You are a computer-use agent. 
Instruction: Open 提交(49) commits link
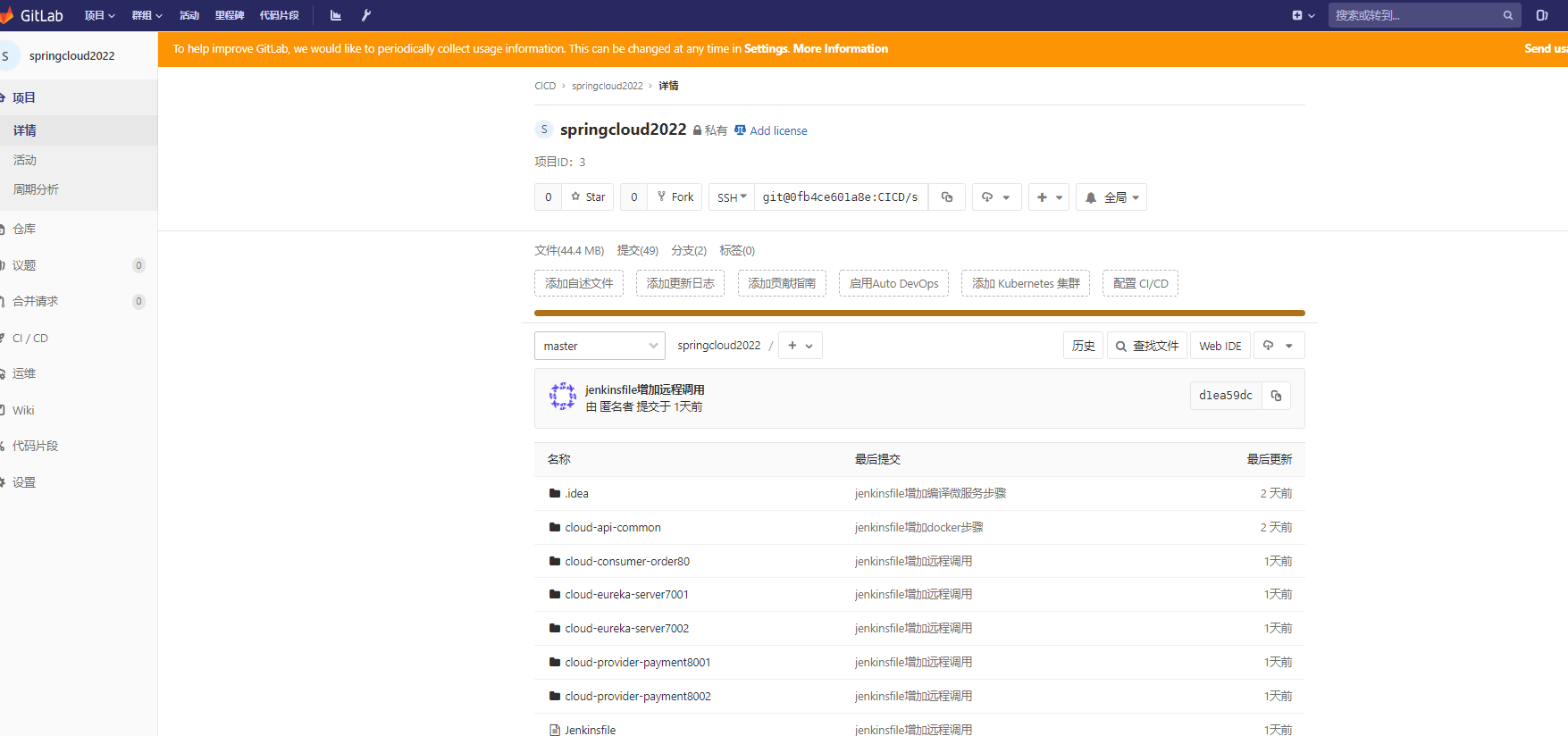pyautogui.click(x=637, y=250)
